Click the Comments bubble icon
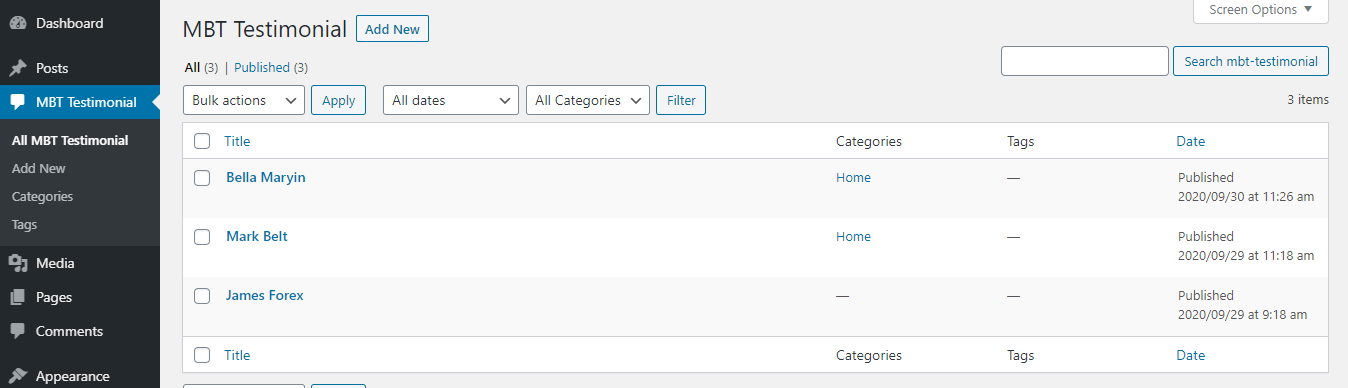 coord(18,331)
